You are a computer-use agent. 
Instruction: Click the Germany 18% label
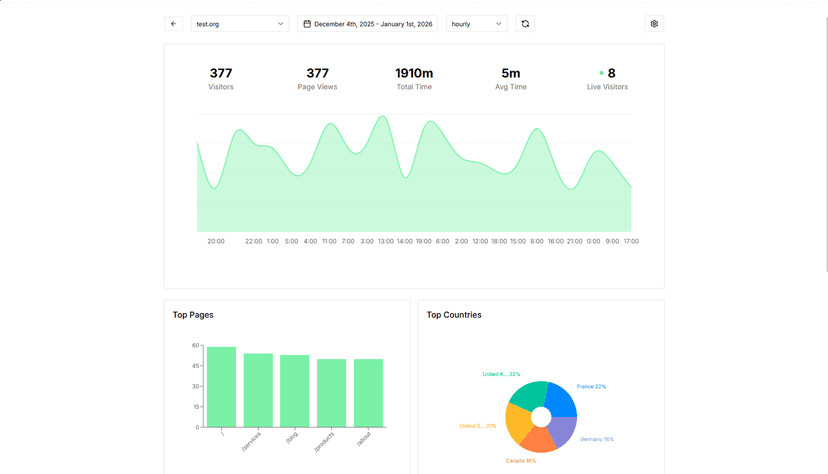(x=597, y=439)
